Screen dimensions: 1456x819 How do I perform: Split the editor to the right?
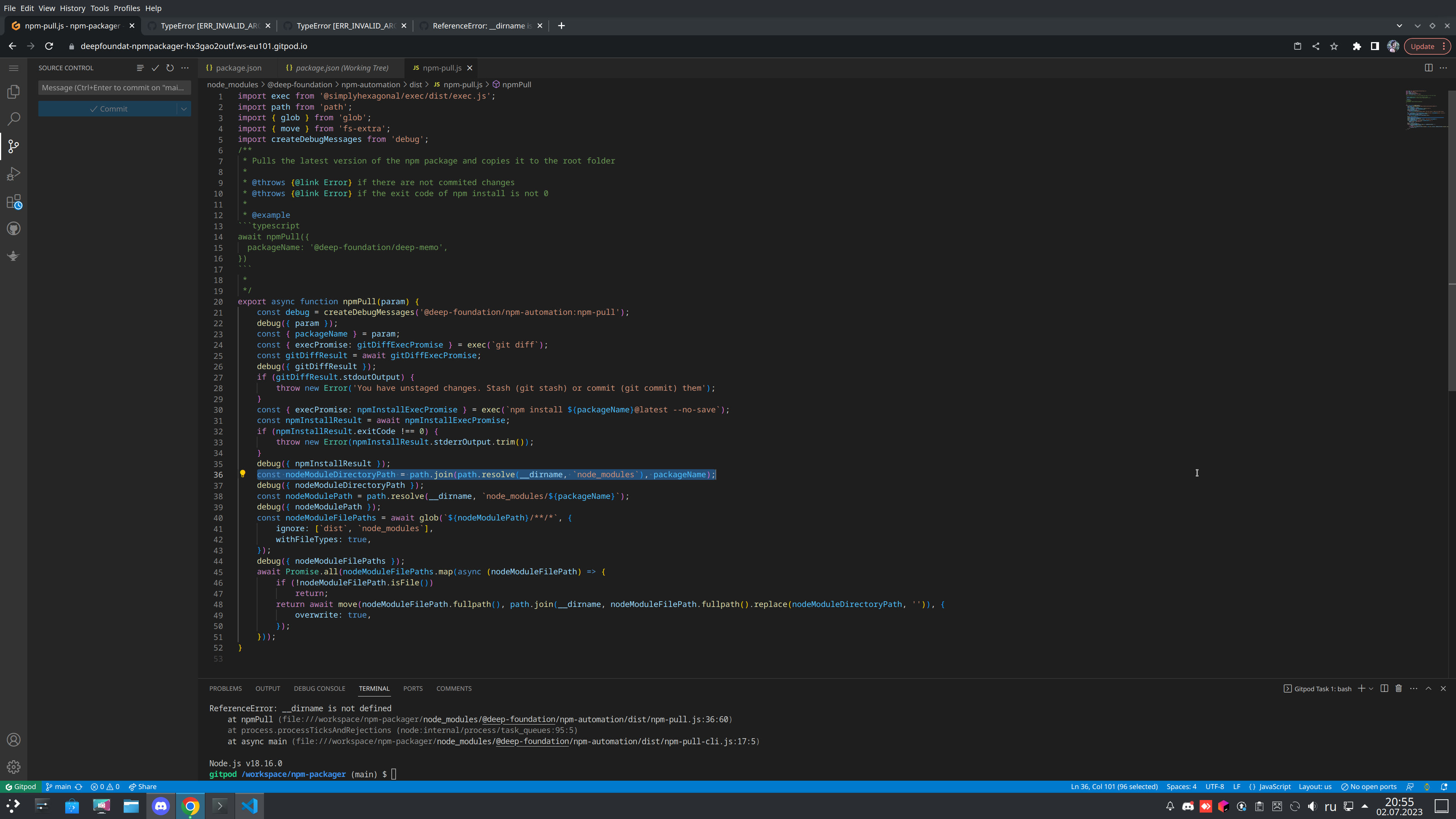click(x=1428, y=68)
